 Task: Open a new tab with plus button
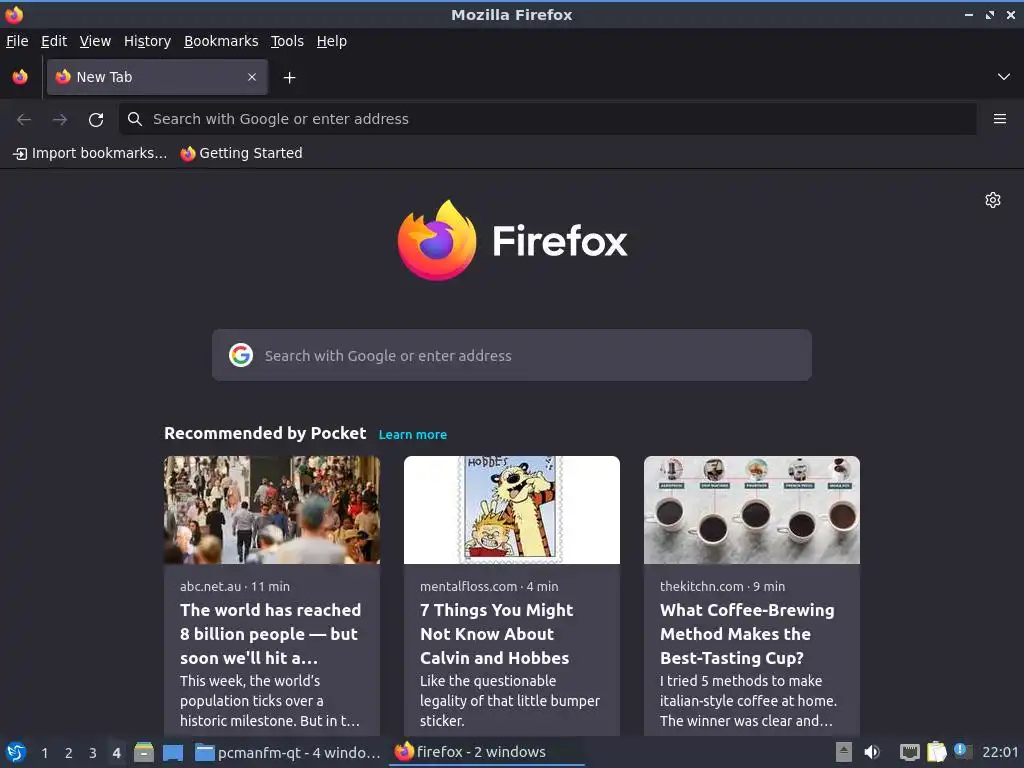coord(289,78)
